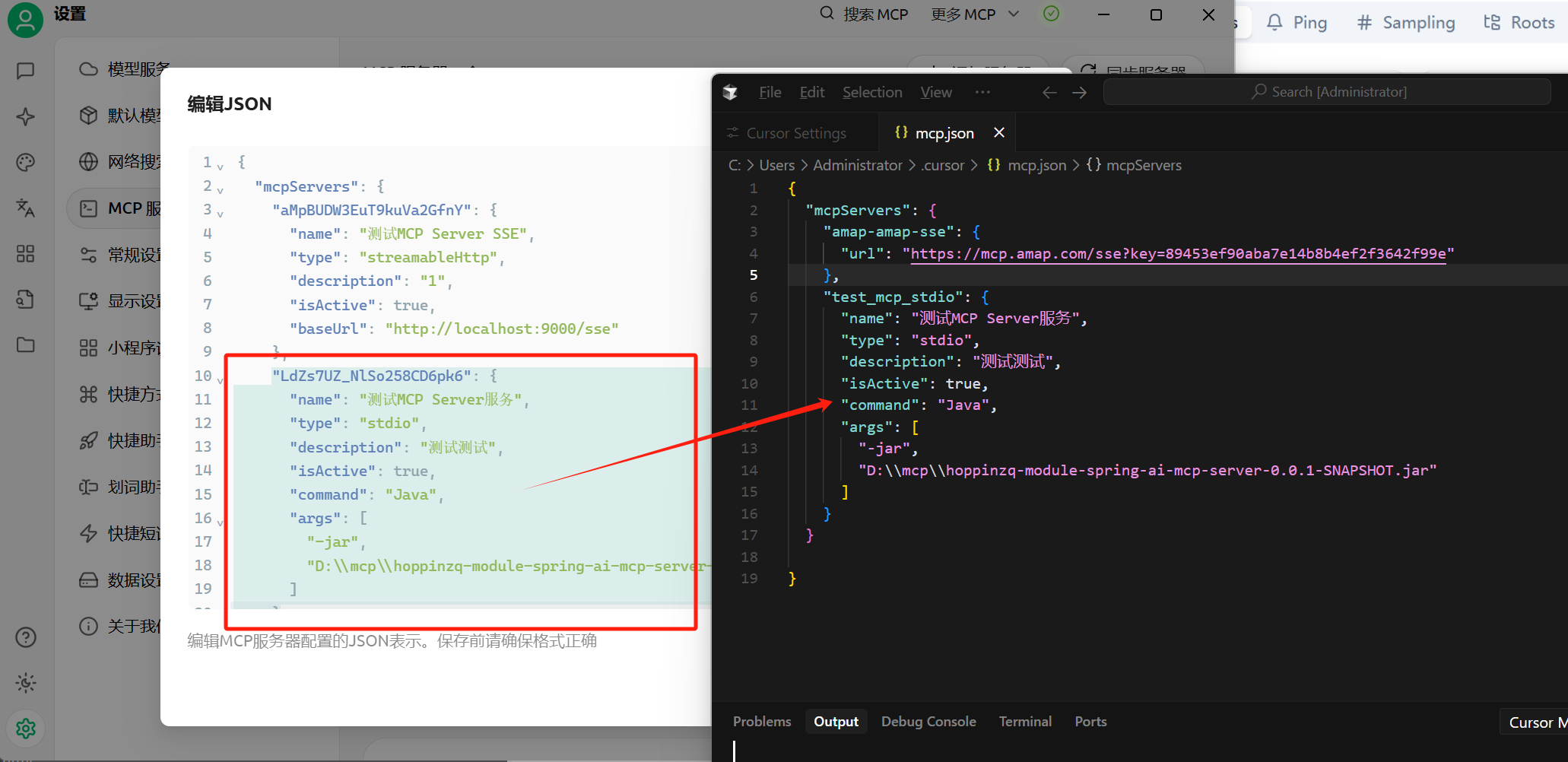Click the 搜索 MCP button
This screenshot has width=1568, height=762.
(864, 14)
